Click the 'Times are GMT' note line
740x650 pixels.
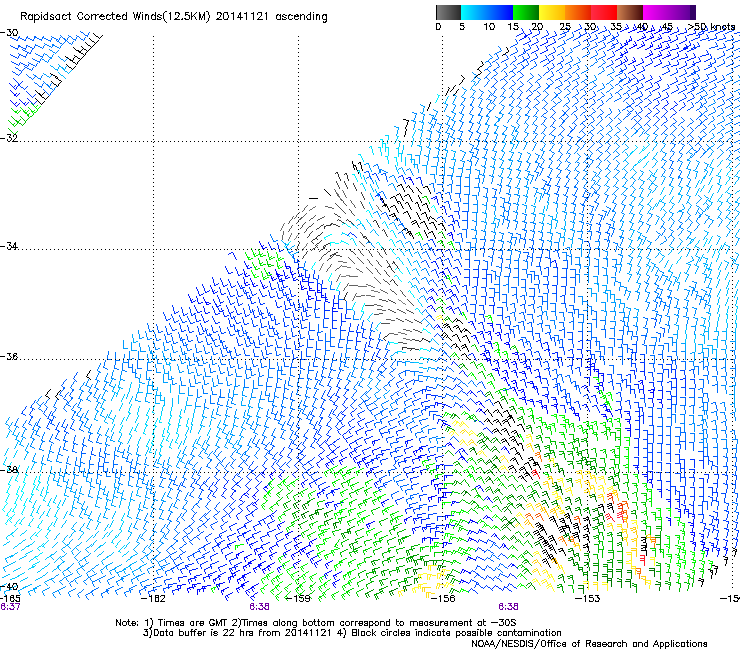tap(316, 623)
